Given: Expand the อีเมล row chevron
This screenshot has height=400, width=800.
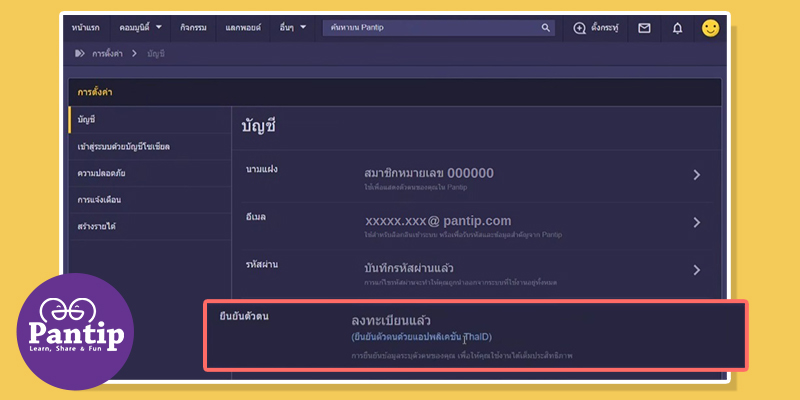Looking at the screenshot, I should pos(696,222).
